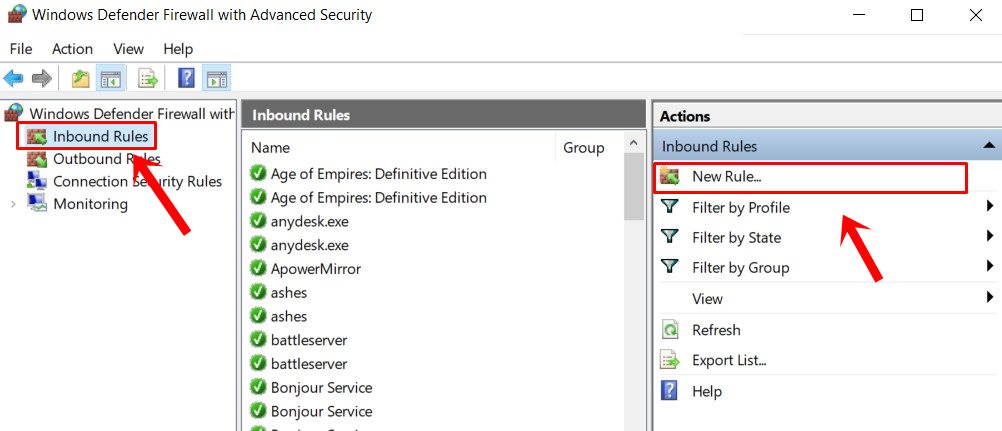Click the Forward arrow toolbar icon
The width and height of the screenshot is (1002, 431).
pos(42,79)
